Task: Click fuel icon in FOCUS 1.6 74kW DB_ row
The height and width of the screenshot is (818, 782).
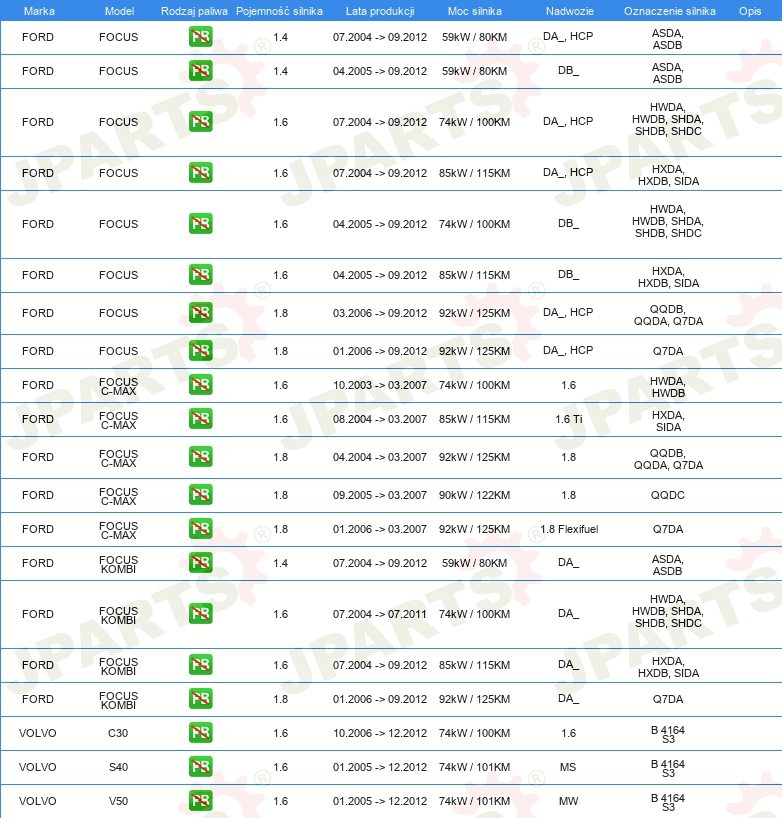Action: click(200, 223)
